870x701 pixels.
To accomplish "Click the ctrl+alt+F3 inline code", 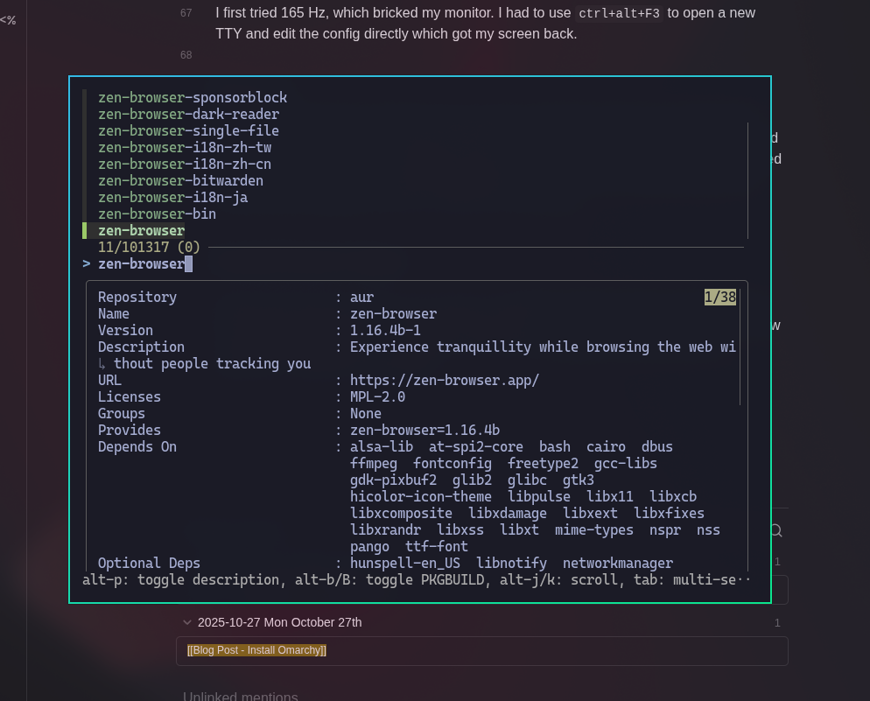I will (x=618, y=14).
